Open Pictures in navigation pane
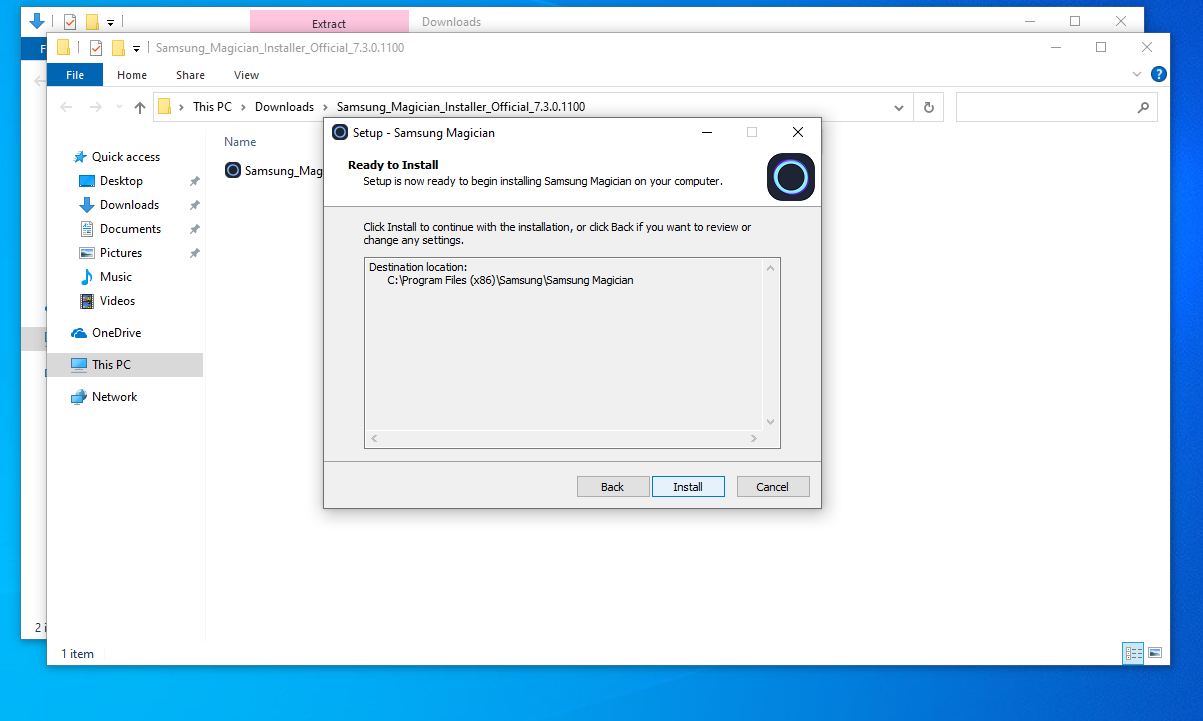 121,253
